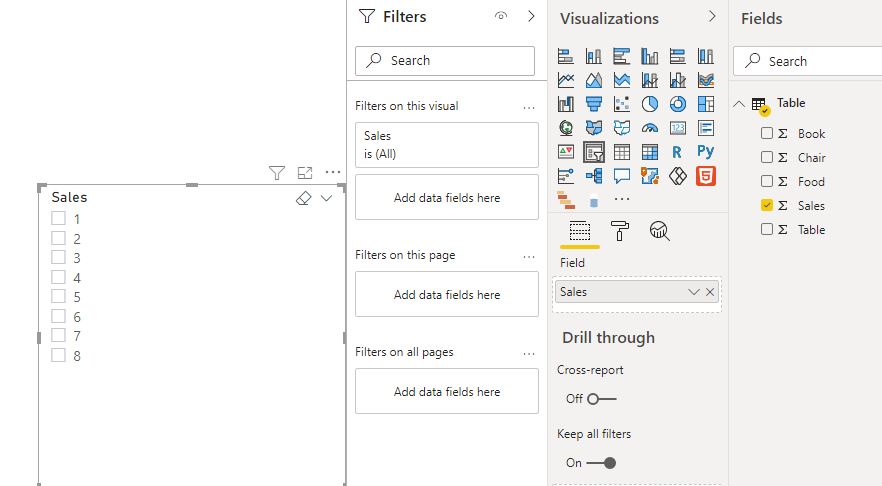Image resolution: width=882 pixels, height=486 pixels.
Task: Click Add data fields for all pages
Action: tap(447, 392)
